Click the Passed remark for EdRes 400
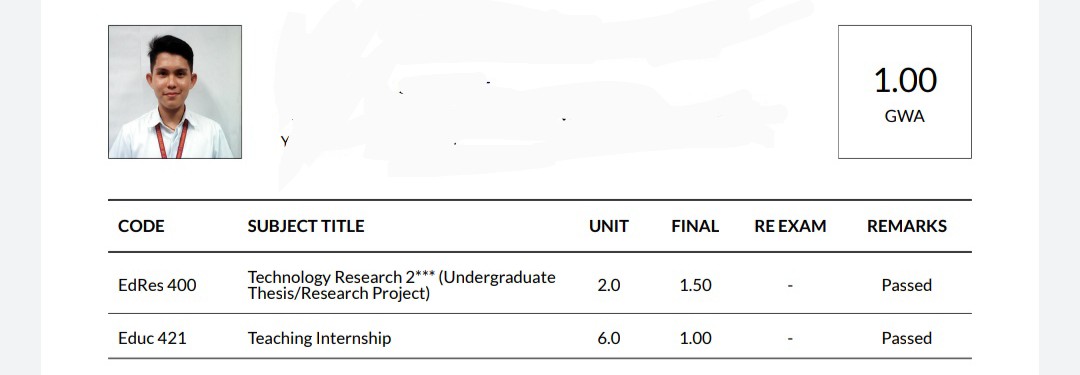Viewport: 1080px width, 375px height. pos(906,285)
